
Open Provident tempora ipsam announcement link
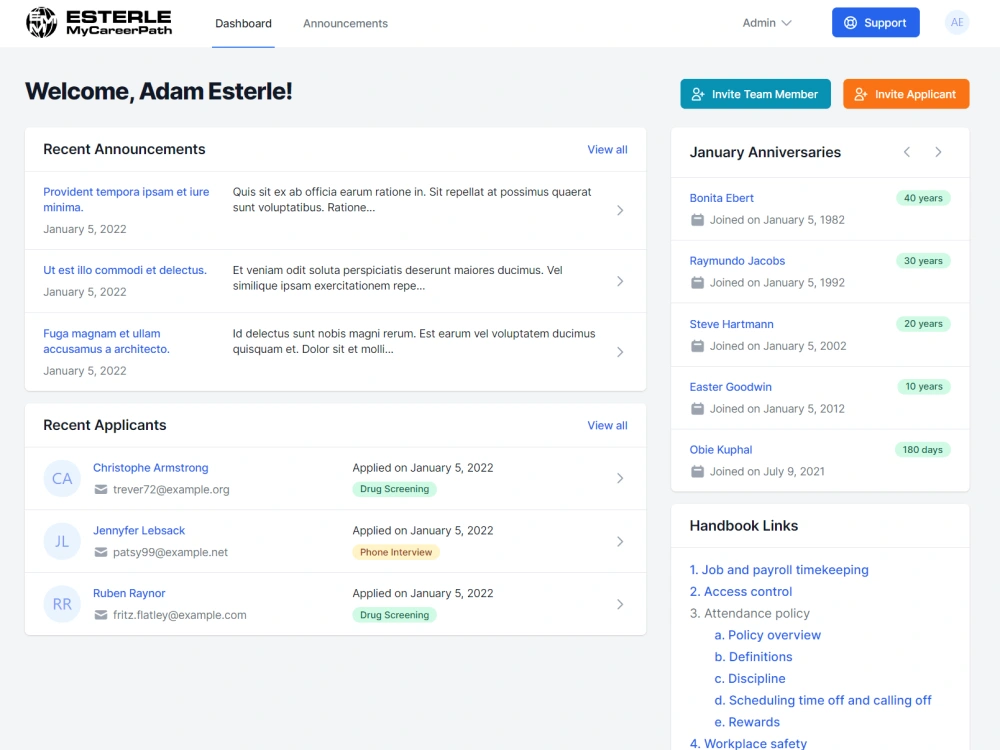[126, 200]
